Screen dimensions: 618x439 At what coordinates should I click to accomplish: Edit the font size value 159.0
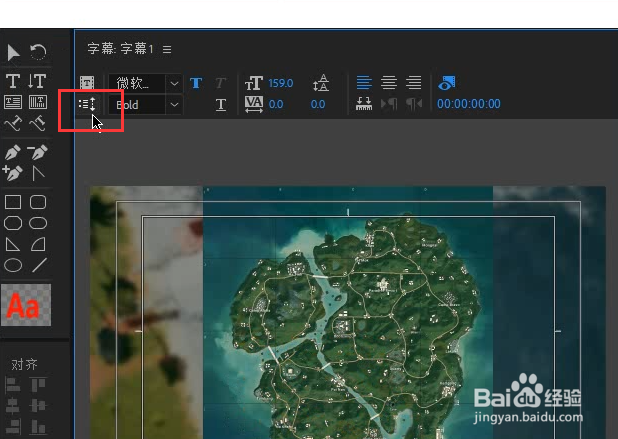pyautogui.click(x=281, y=83)
